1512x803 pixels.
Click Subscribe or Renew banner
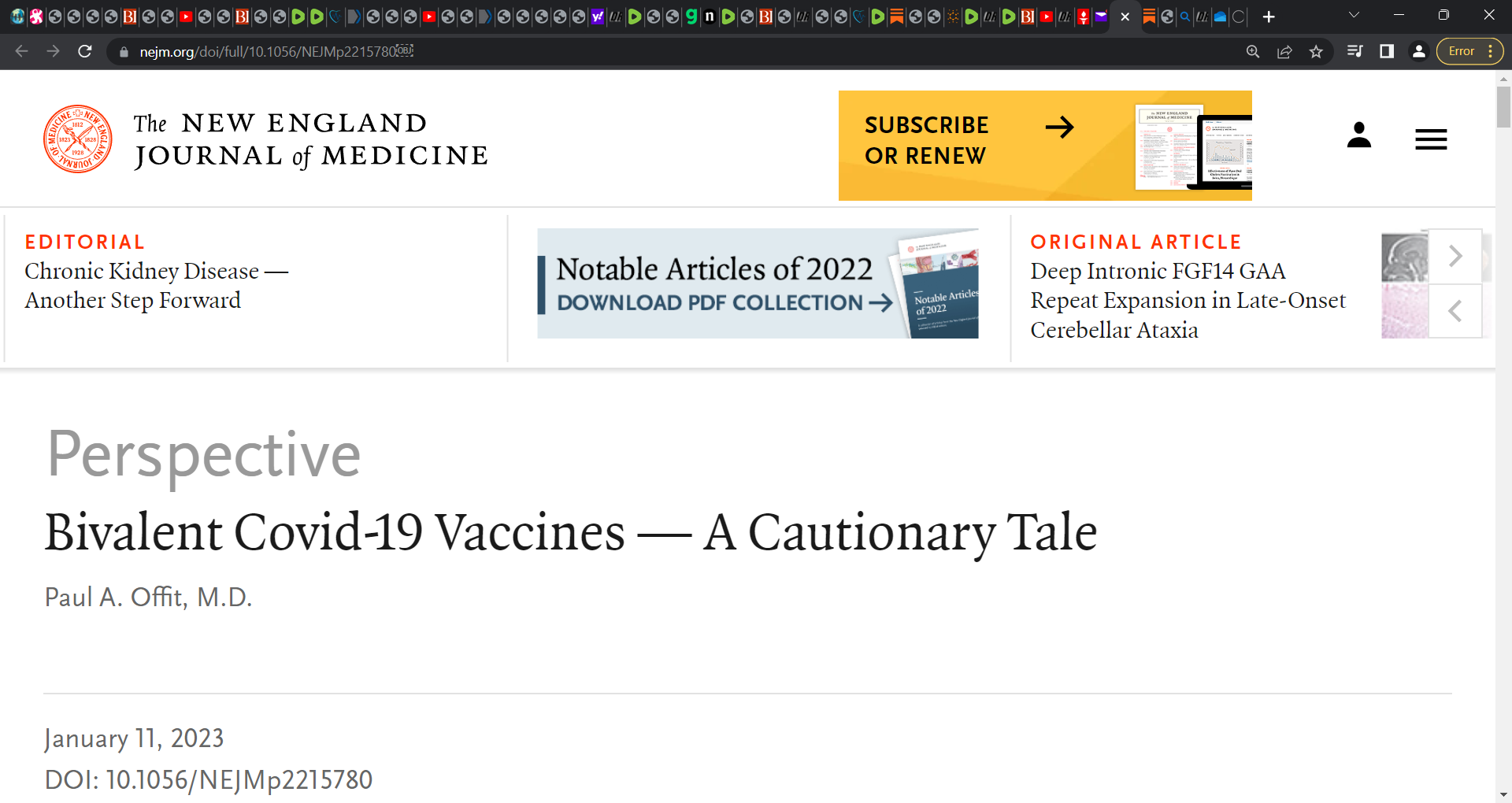1045,146
